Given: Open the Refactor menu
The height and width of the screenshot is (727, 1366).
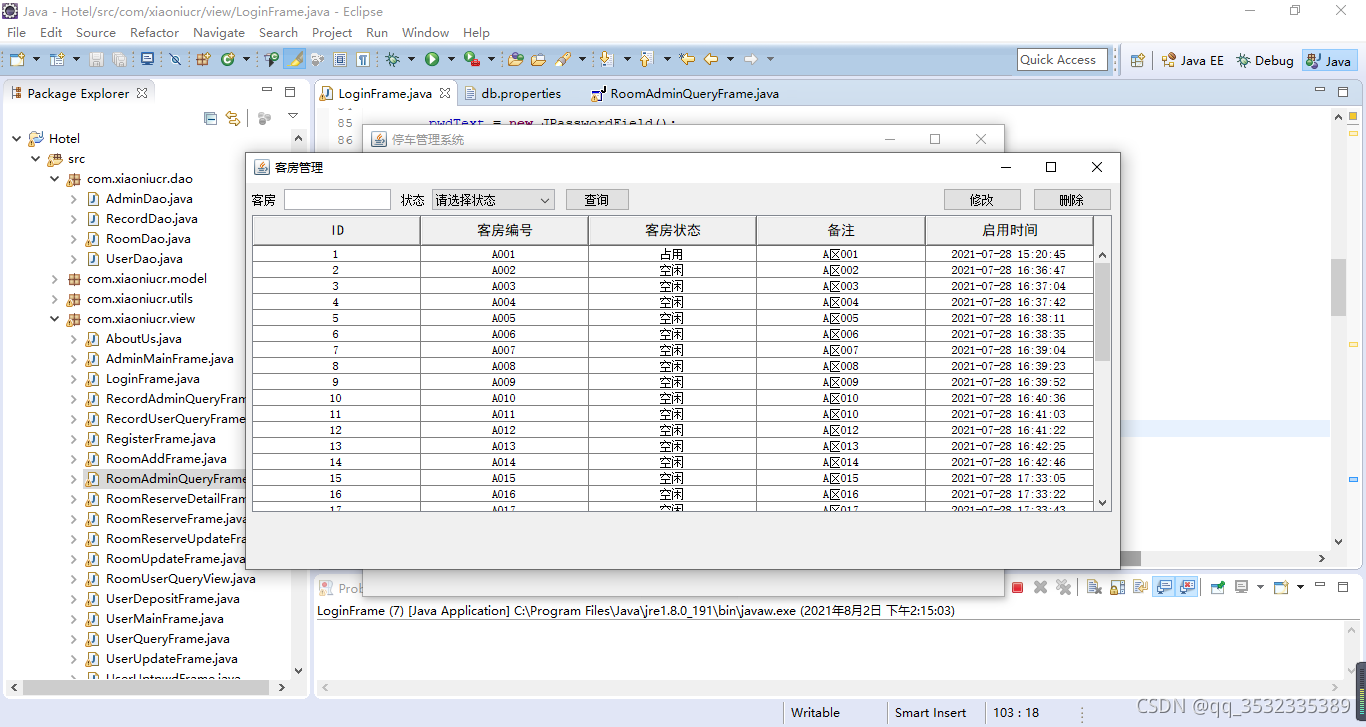Looking at the screenshot, I should point(154,32).
